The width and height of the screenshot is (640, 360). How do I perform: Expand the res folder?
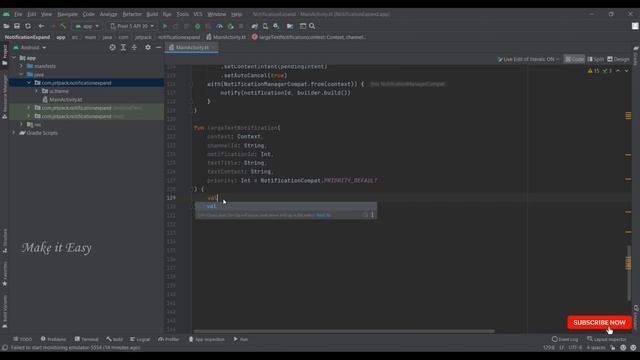click(21, 124)
